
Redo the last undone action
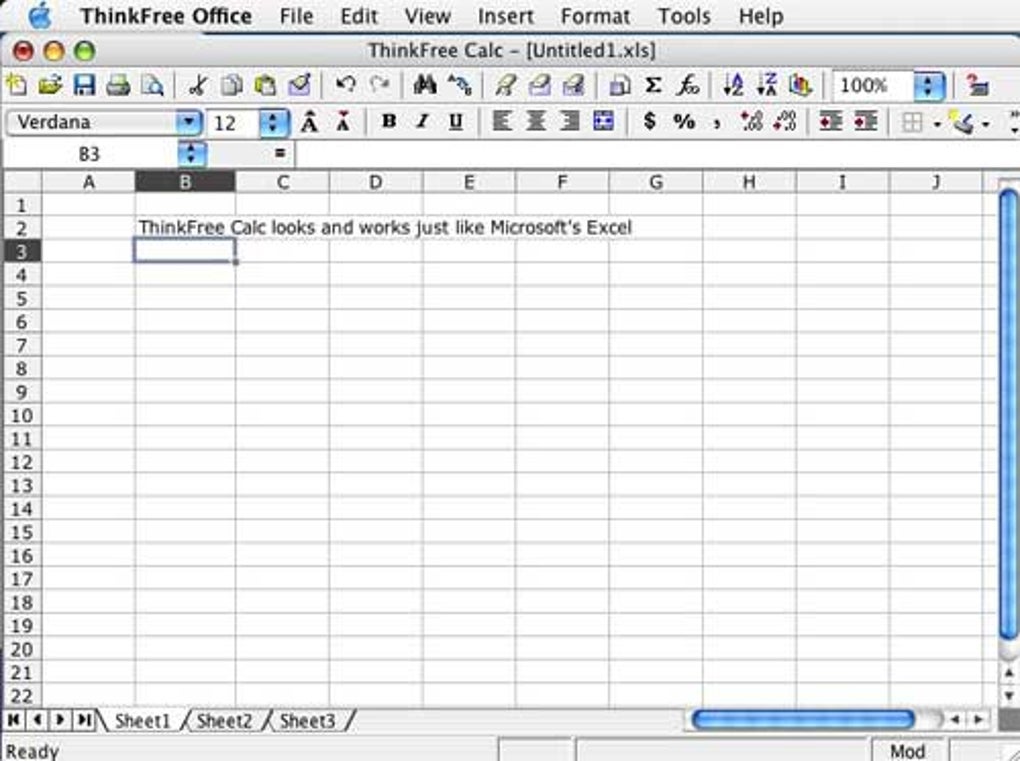[379, 85]
